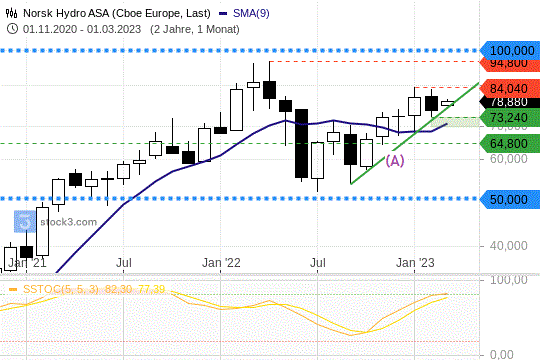Select the red 84,040 resistance tag

coord(510,89)
